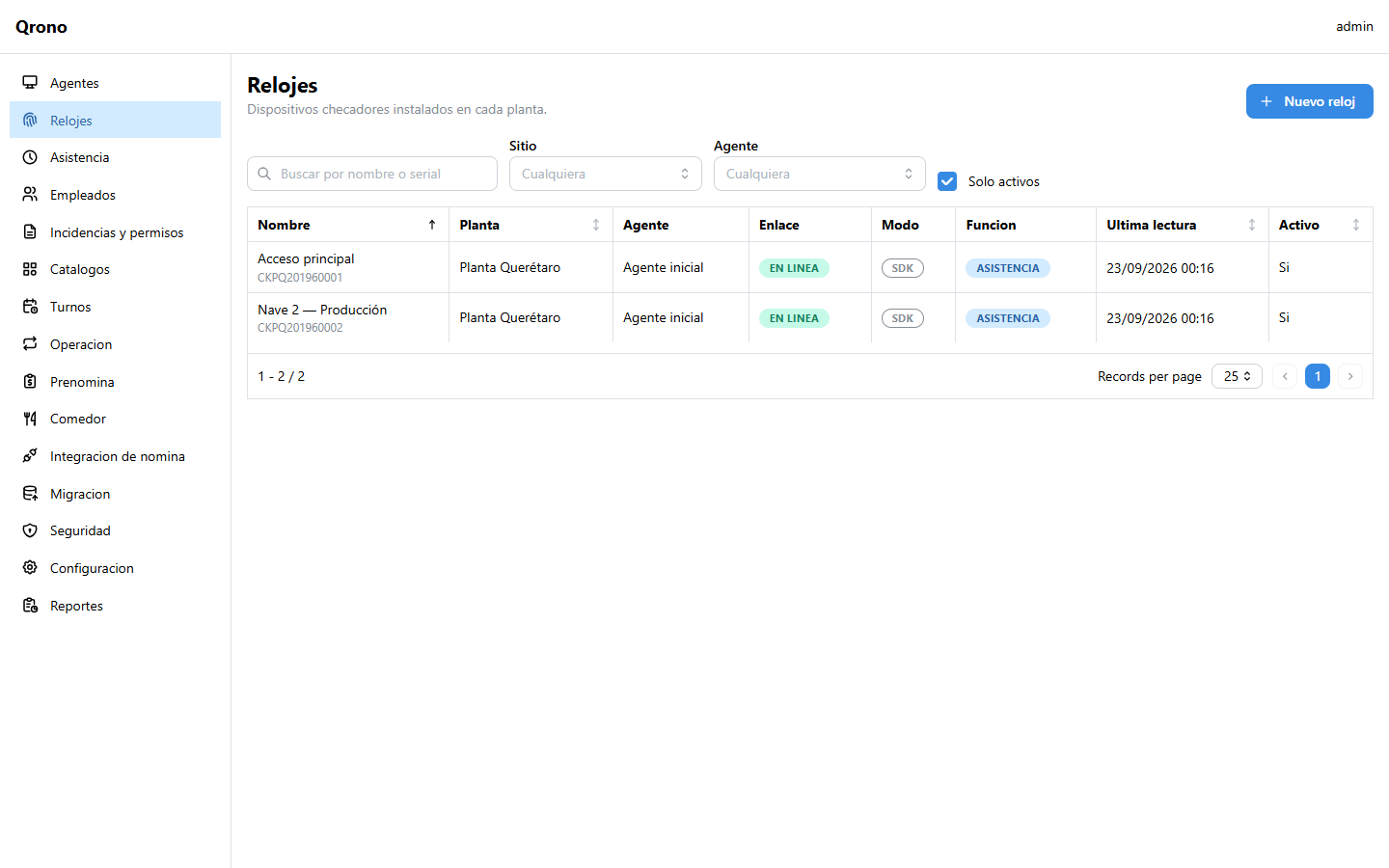Click the plus icon on Nuevo reloj
The height and width of the screenshot is (868, 1389).
click(x=1266, y=101)
